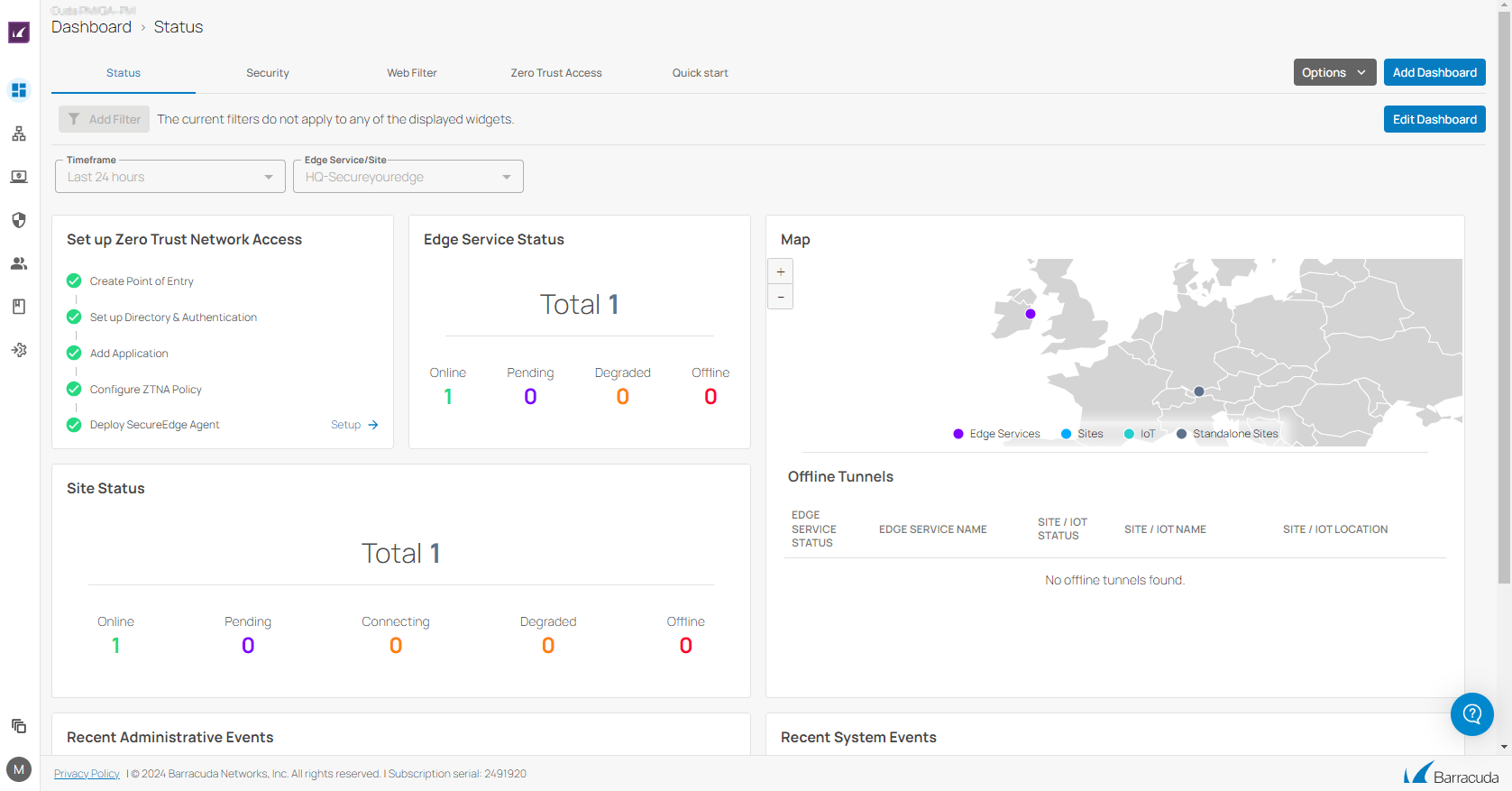Toggle the Edge Services map legend
This screenshot has width=1512, height=791.
(x=996, y=434)
